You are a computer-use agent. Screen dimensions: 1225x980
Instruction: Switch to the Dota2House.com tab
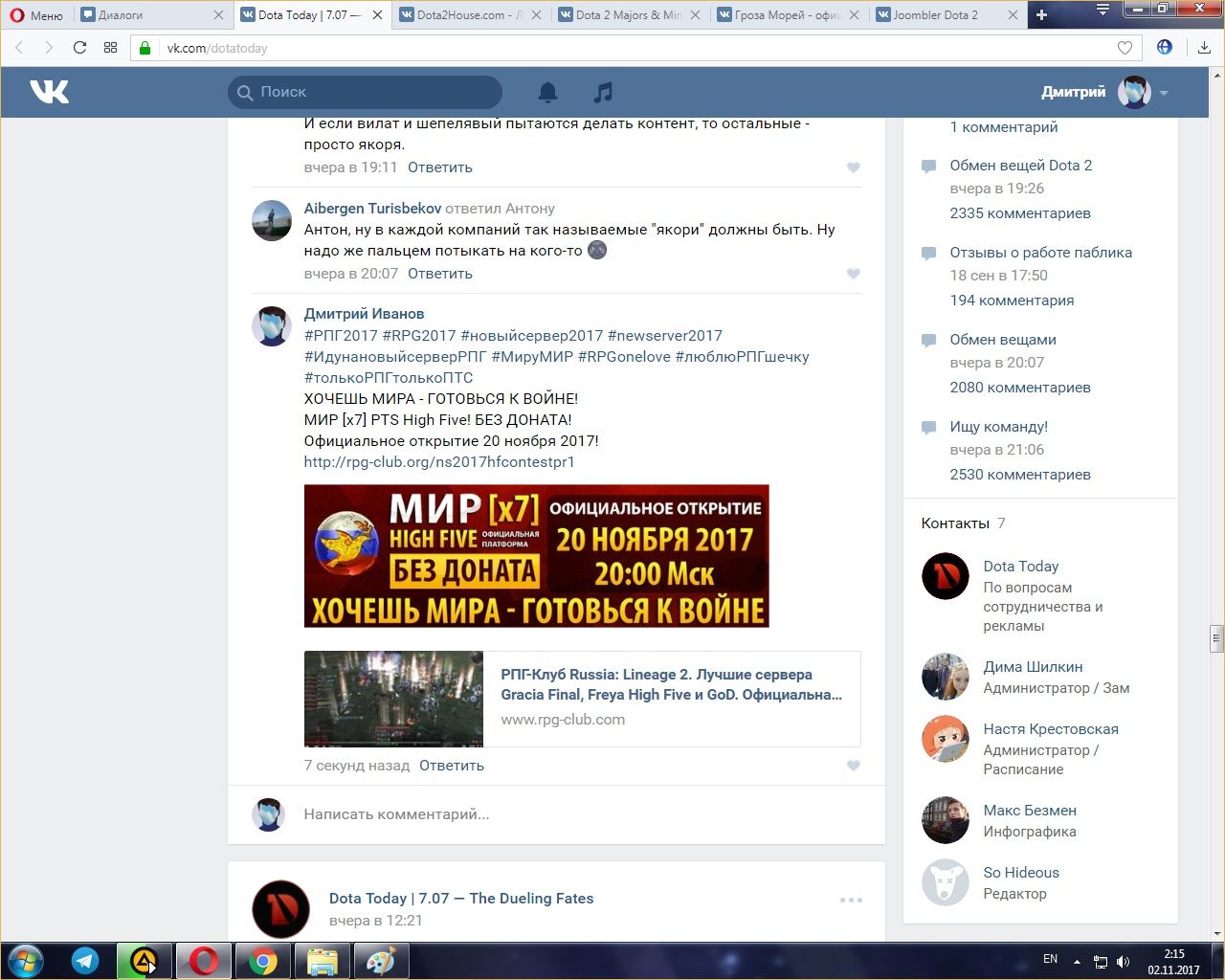469,15
